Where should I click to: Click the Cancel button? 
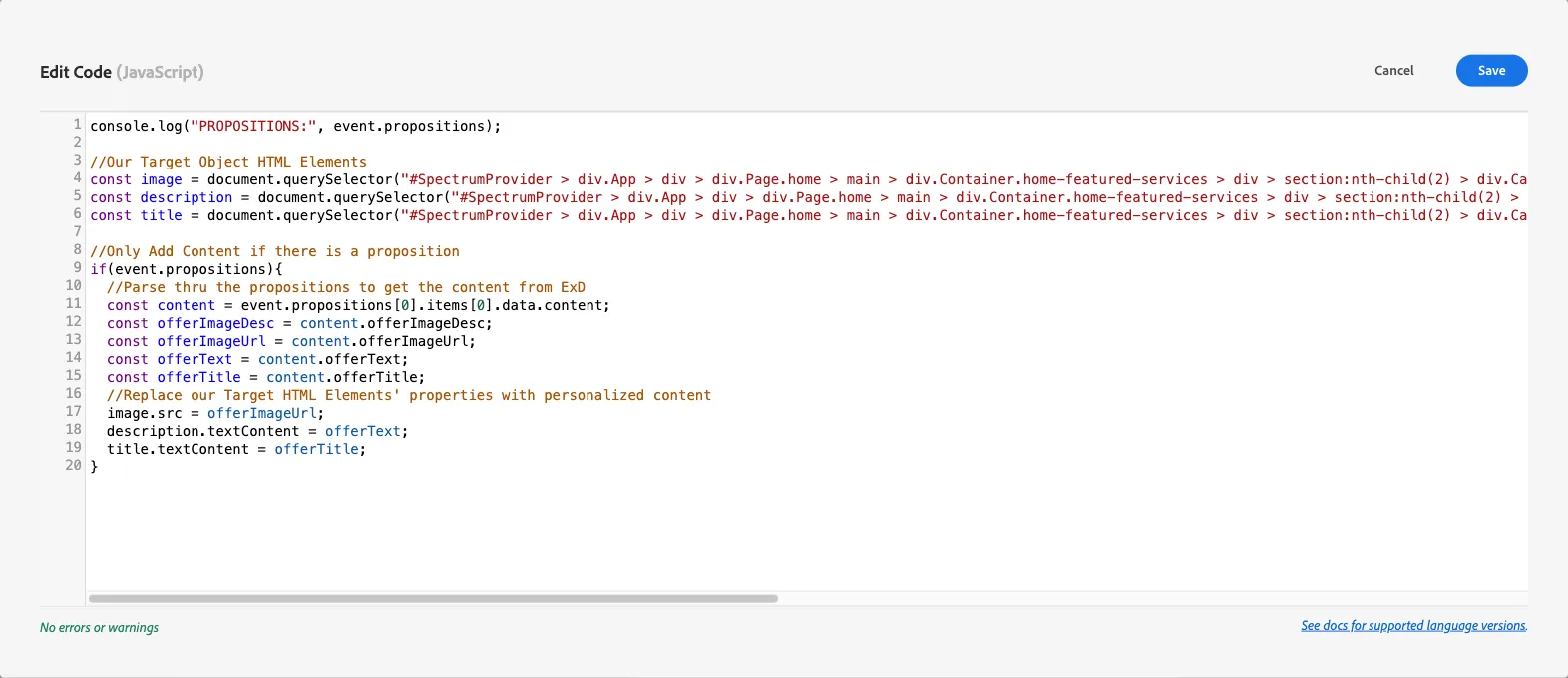click(x=1393, y=71)
